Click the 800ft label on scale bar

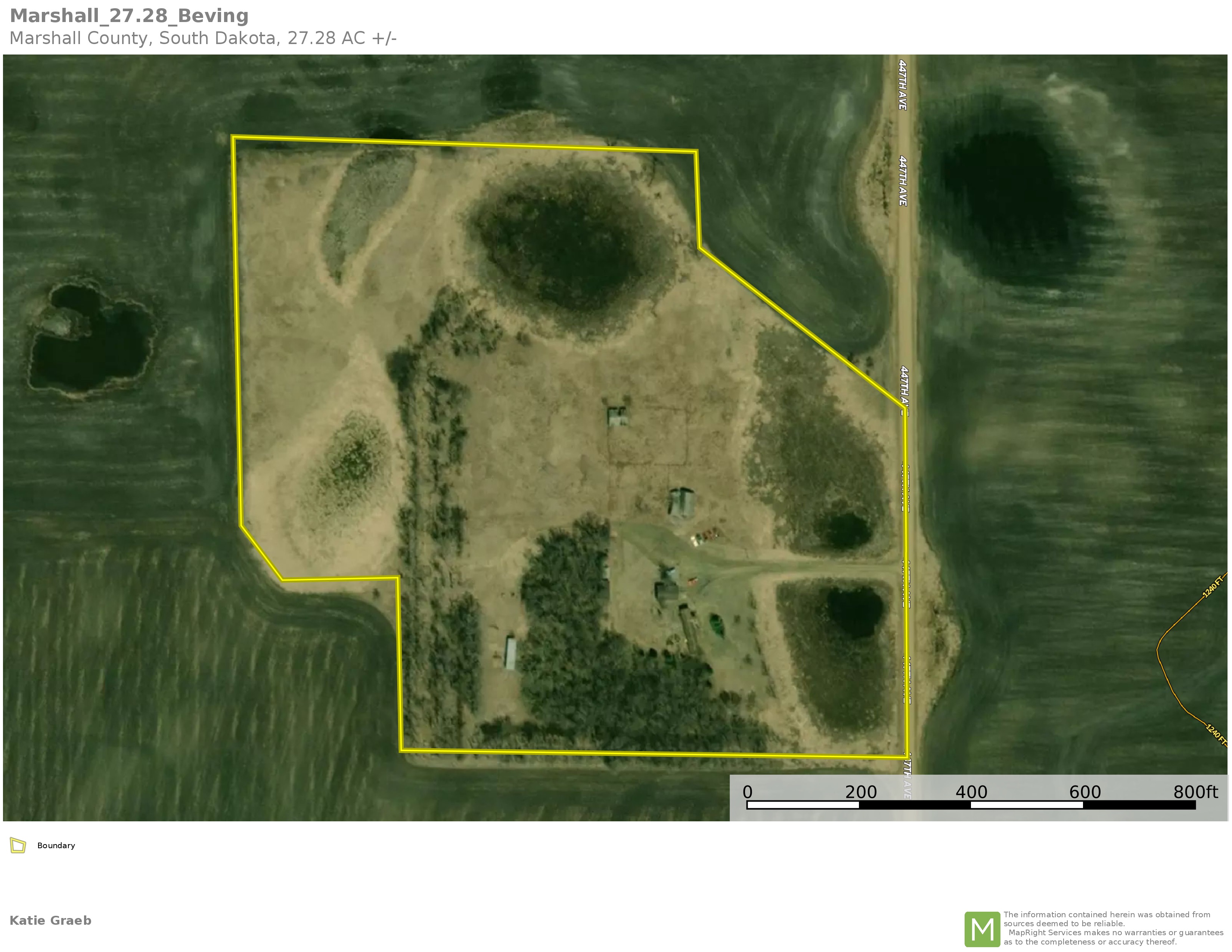[x=1195, y=792]
